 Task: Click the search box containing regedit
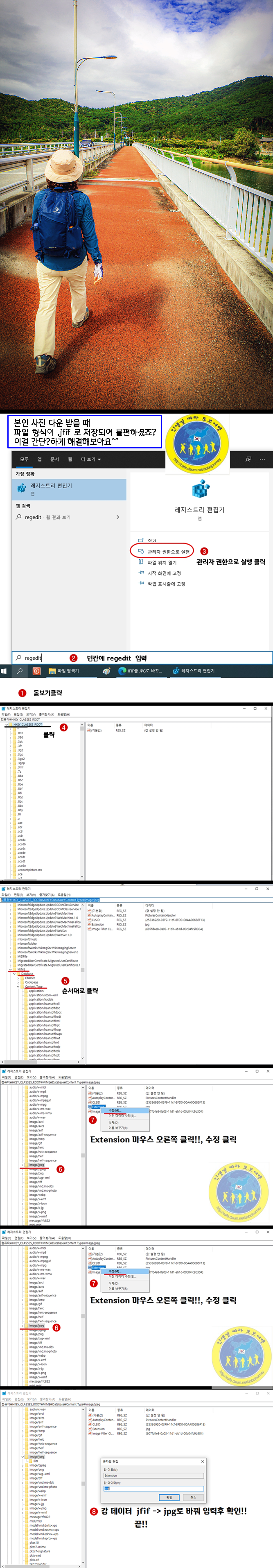[142, 657]
